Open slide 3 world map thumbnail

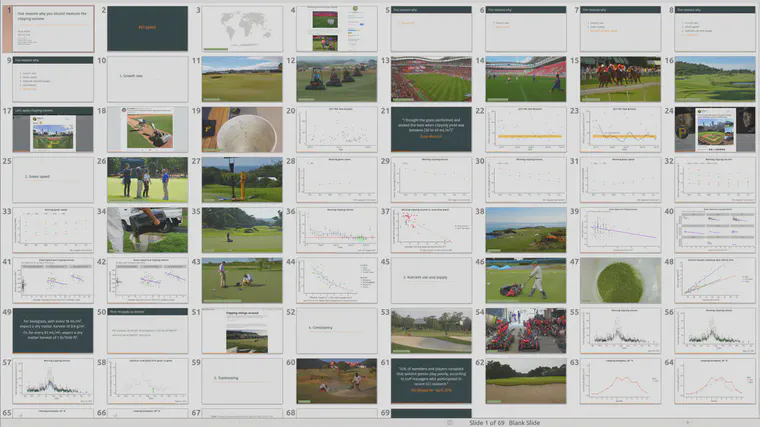click(x=242, y=29)
